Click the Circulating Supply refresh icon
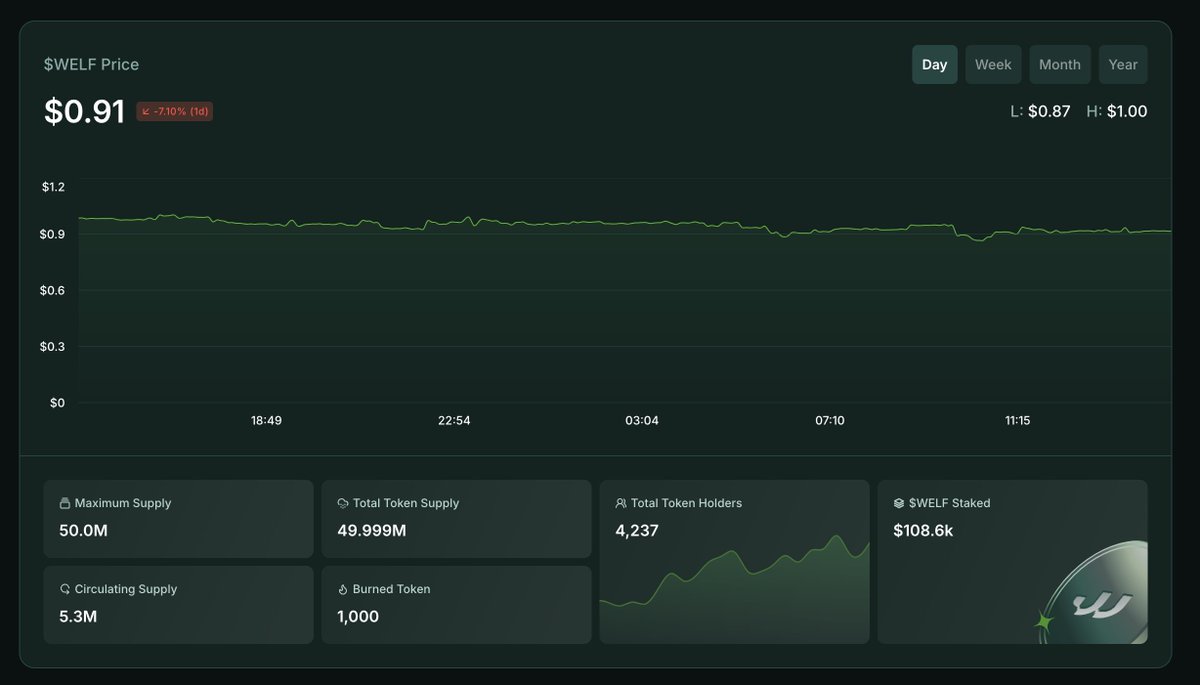Viewport: 1200px width, 685px height. click(x=65, y=589)
